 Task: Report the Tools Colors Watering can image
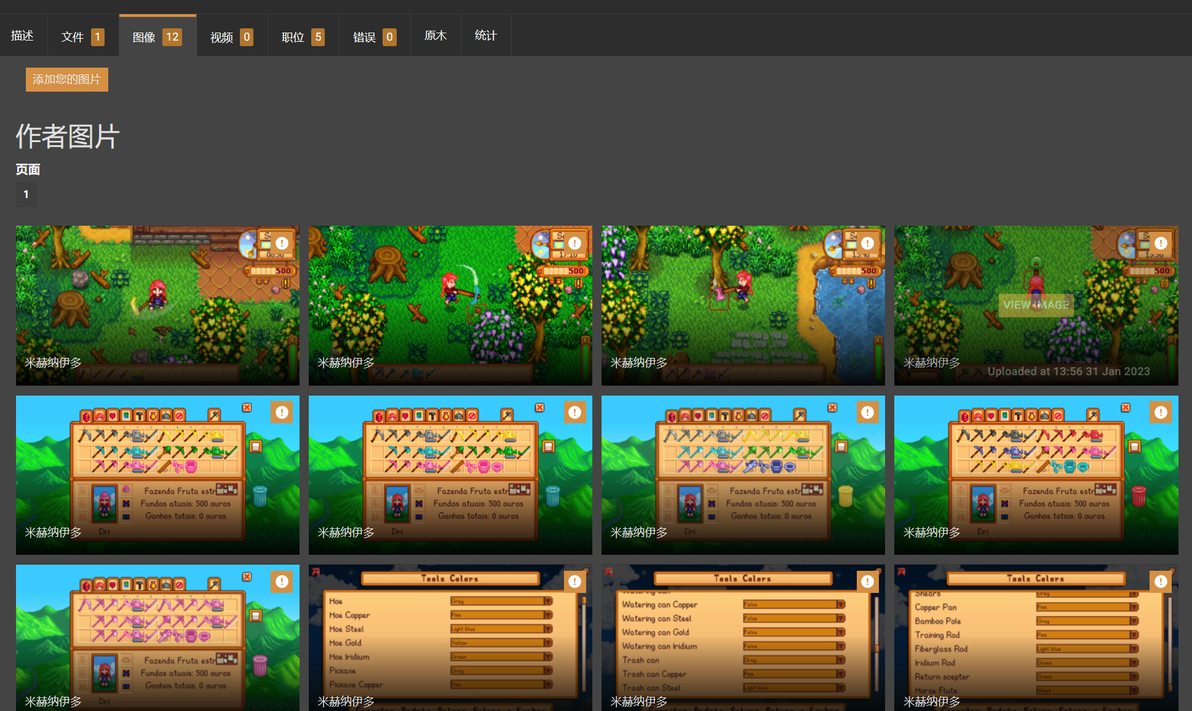pos(867,582)
